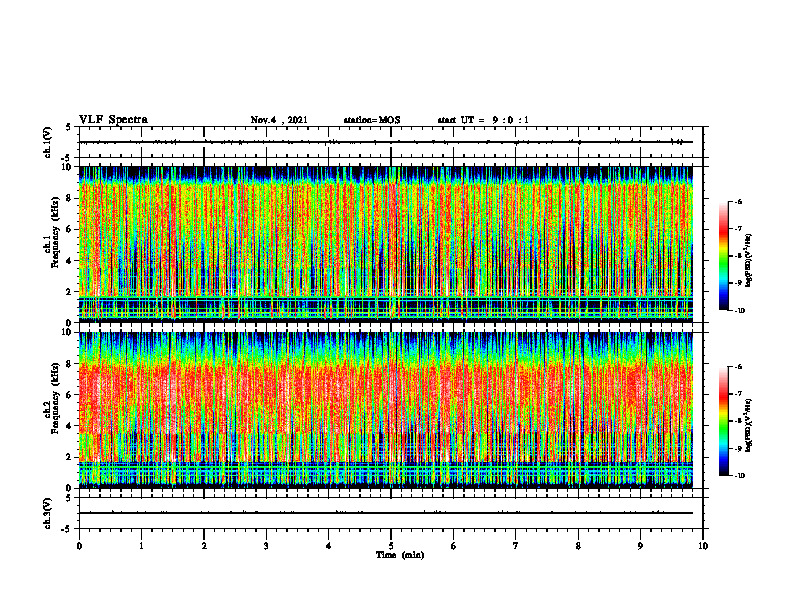Screen dimensions: 792x612
Task: Select the ch.2 colorbar log(PSD) unit label
Action: tap(750, 425)
